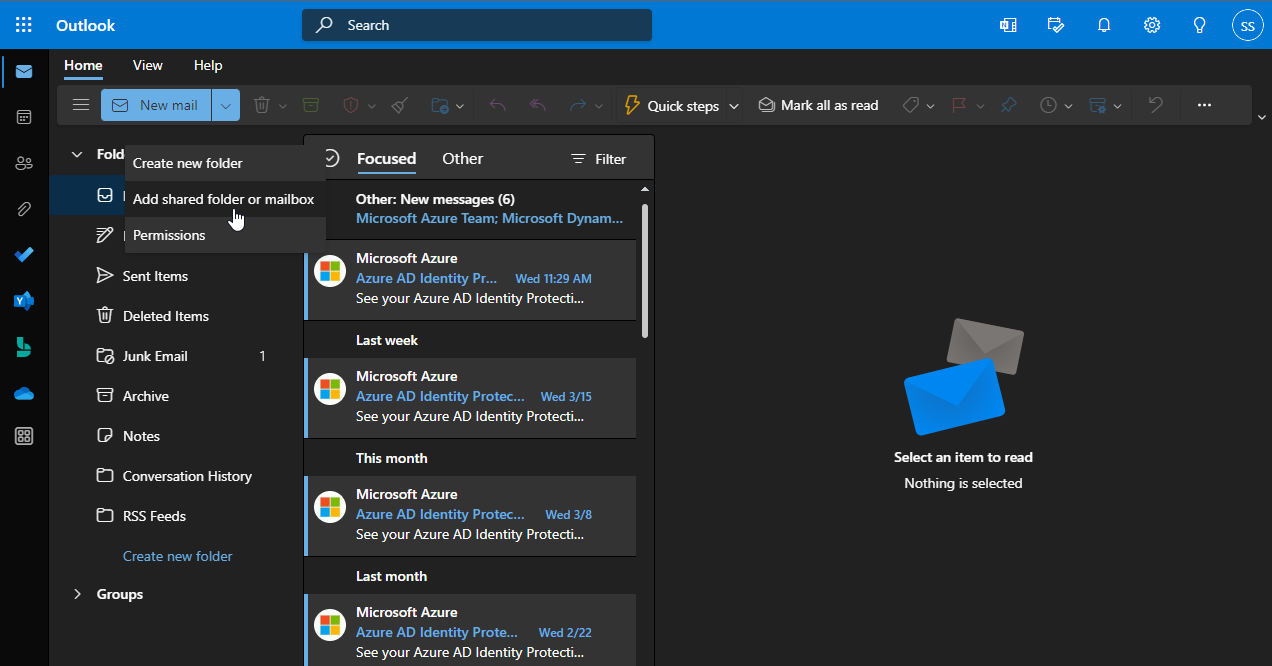Collapse the Folders section chevron
This screenshot has height=666, width=1272.
pos(77,154)
